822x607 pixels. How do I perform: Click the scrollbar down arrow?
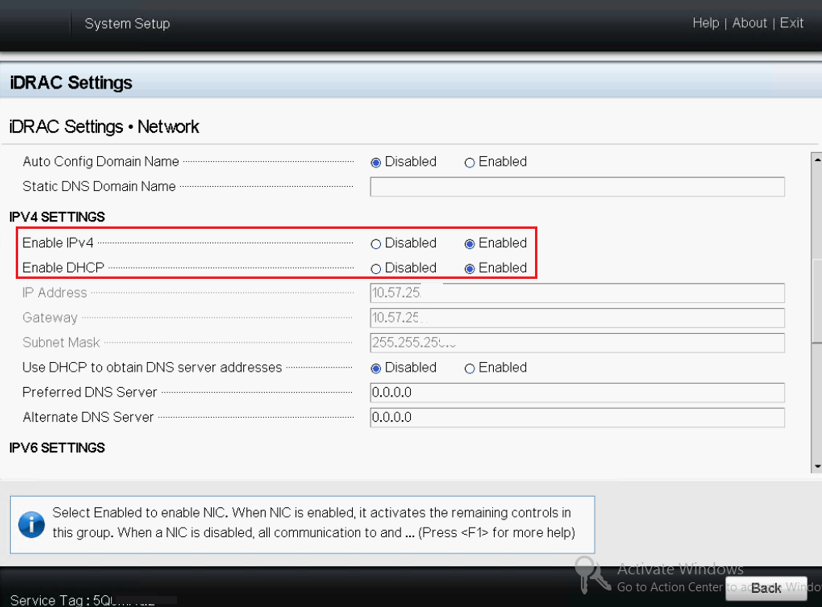(817, 466)
